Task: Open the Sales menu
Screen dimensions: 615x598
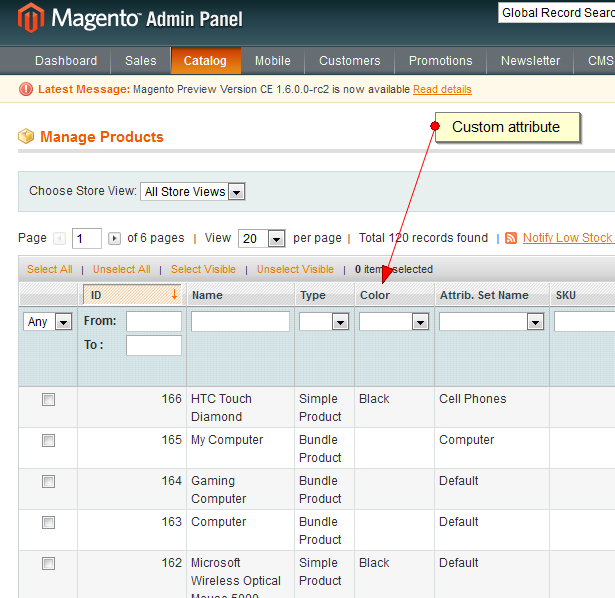Action: tap(141, 61)
